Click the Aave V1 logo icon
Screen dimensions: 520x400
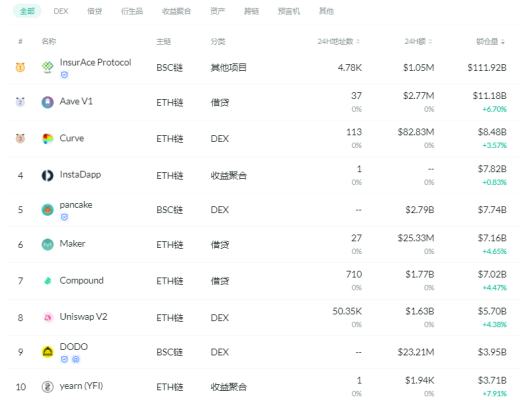click(48, 102)
